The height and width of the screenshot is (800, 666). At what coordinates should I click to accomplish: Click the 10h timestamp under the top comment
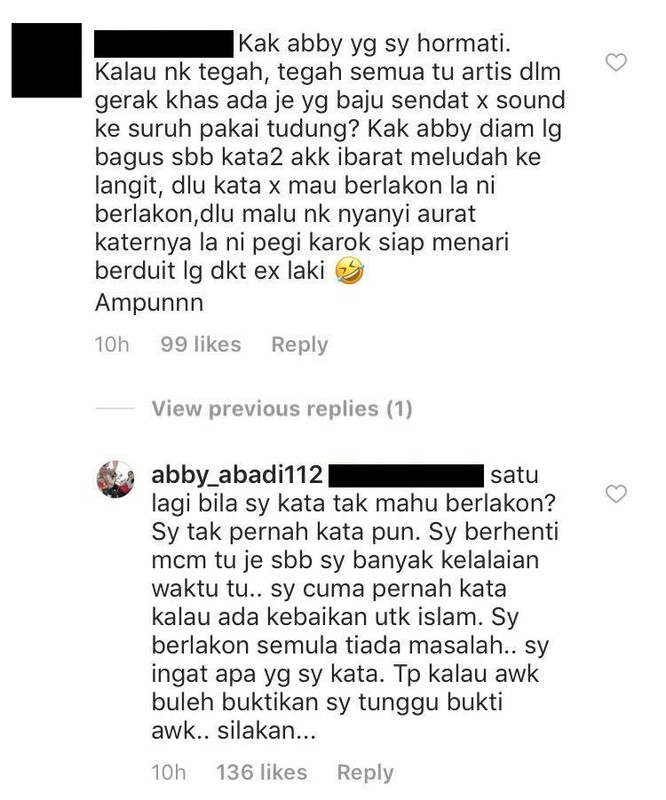pyautogui.click(x=112, y=344)
